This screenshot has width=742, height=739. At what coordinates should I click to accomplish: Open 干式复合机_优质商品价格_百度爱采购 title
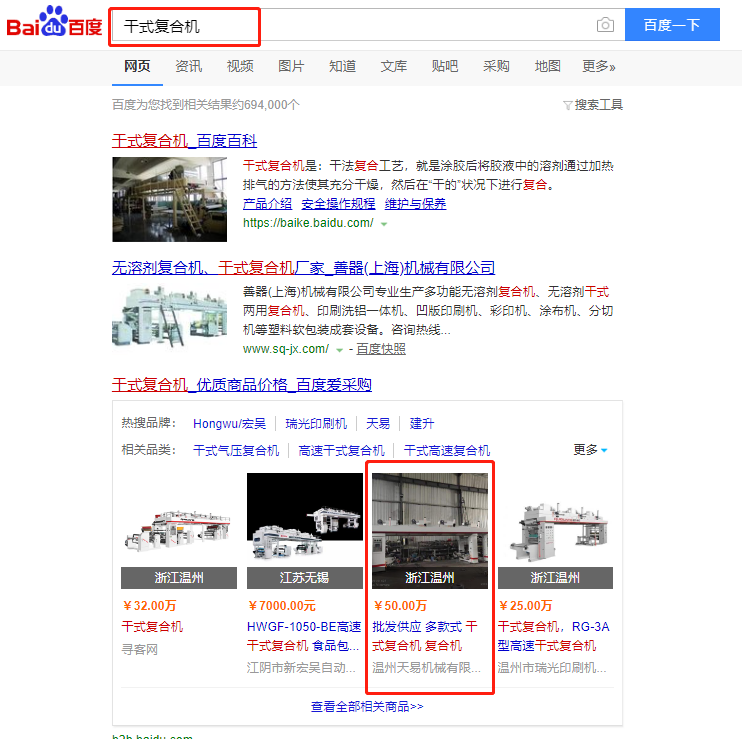tap(242, 385)
